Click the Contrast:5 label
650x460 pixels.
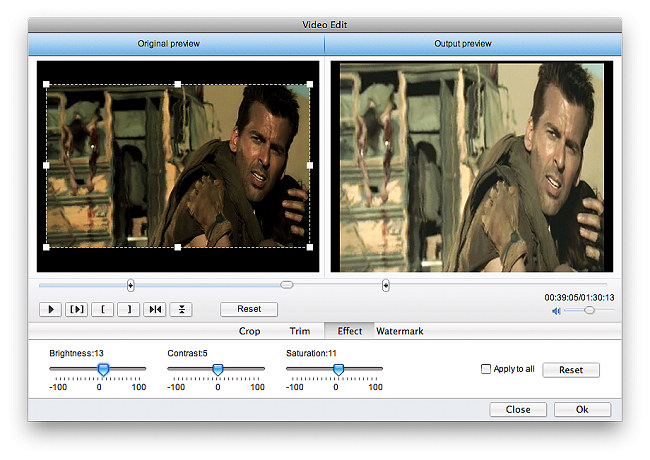(187, 353)
